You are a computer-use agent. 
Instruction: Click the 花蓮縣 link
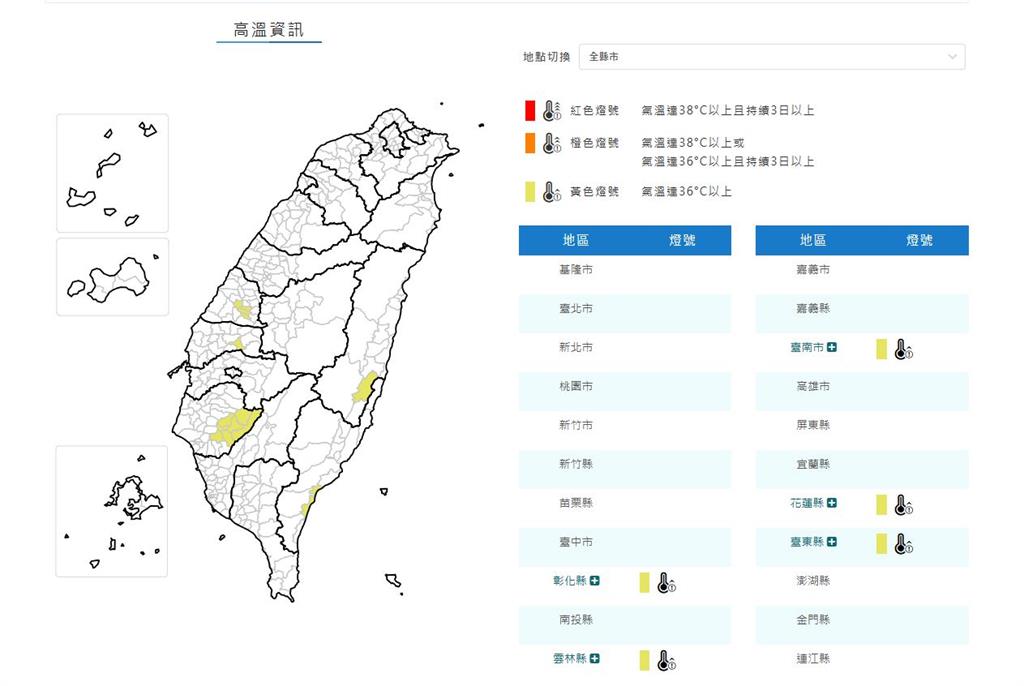807,503
